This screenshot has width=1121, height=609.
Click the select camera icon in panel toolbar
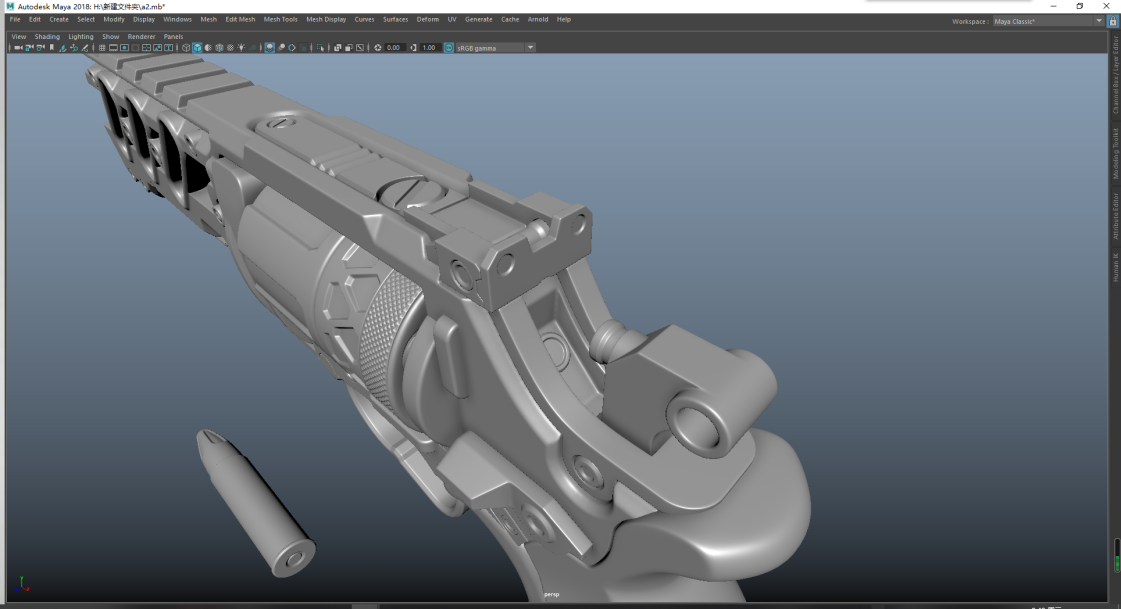pos(18,48)
